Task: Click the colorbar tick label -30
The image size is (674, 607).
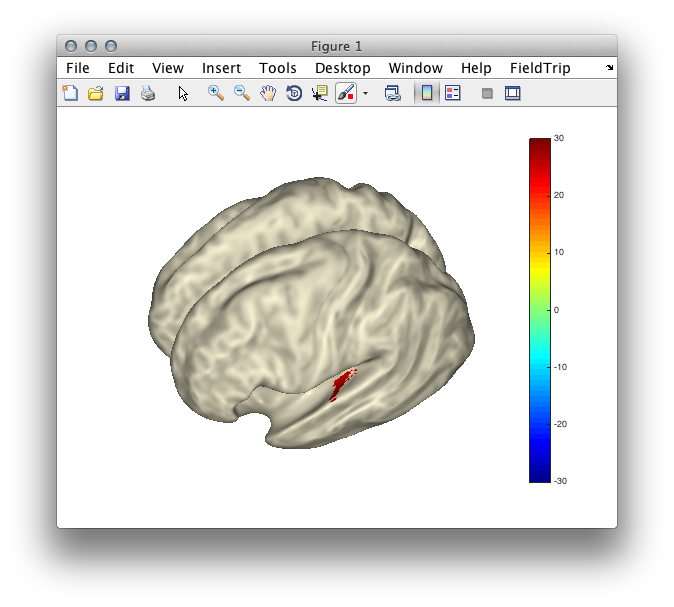Action: pos(560,481)
